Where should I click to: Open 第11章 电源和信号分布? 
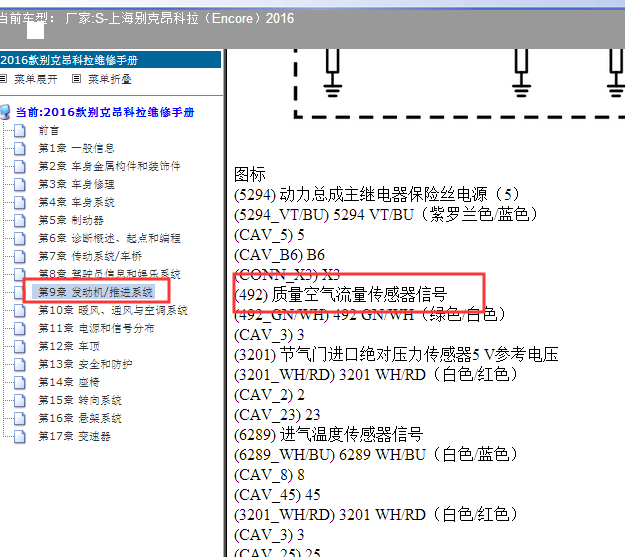pos(96,328)
